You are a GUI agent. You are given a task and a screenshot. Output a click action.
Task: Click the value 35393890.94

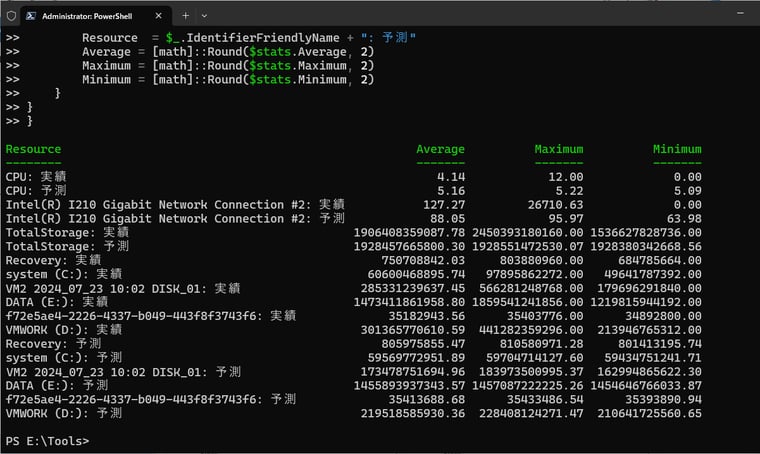[663, 400]
